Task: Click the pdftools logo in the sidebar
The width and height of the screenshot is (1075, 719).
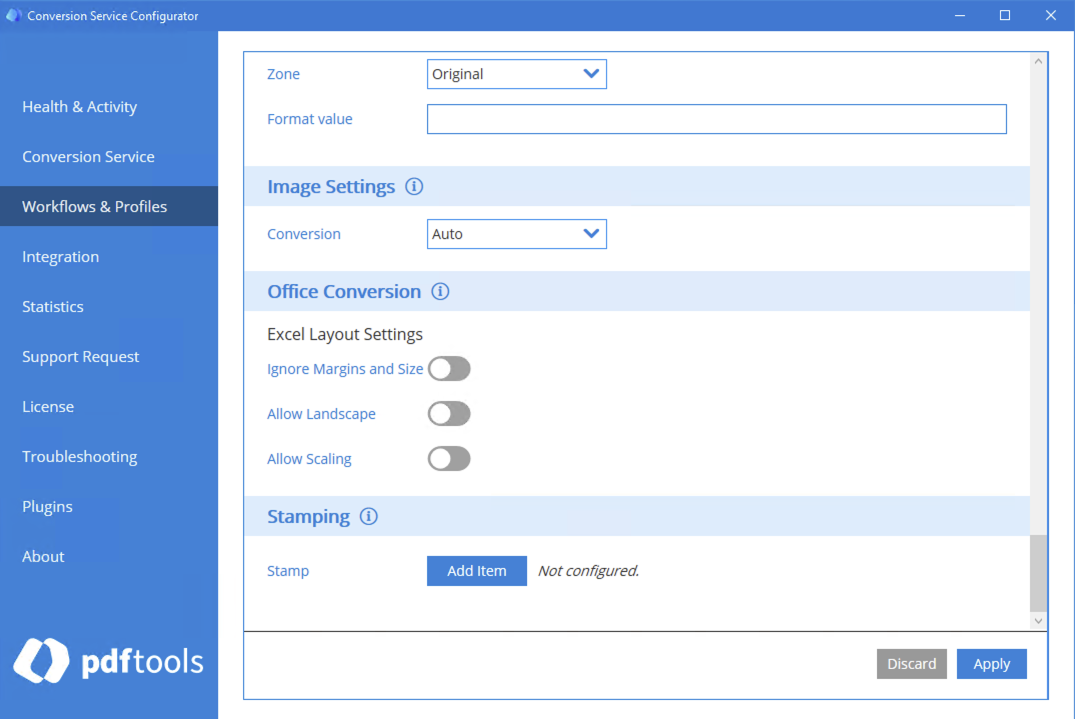Action: (x=108, y=660)
